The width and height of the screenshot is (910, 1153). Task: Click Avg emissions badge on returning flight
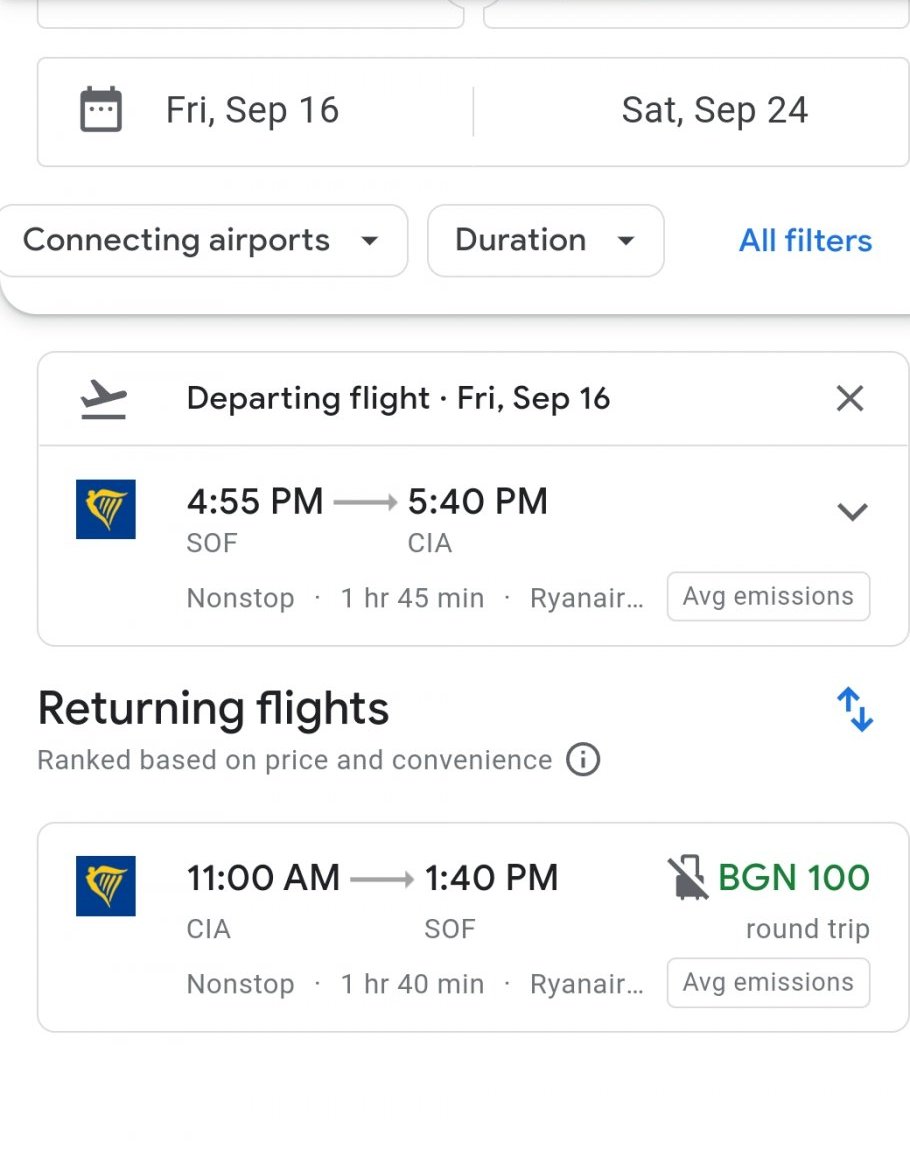768,983
